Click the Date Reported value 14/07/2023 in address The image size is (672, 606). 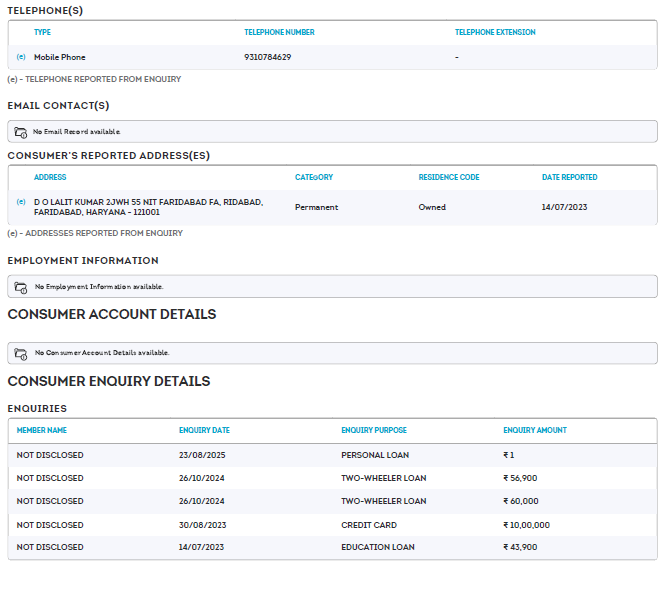[x=563, y=207]
